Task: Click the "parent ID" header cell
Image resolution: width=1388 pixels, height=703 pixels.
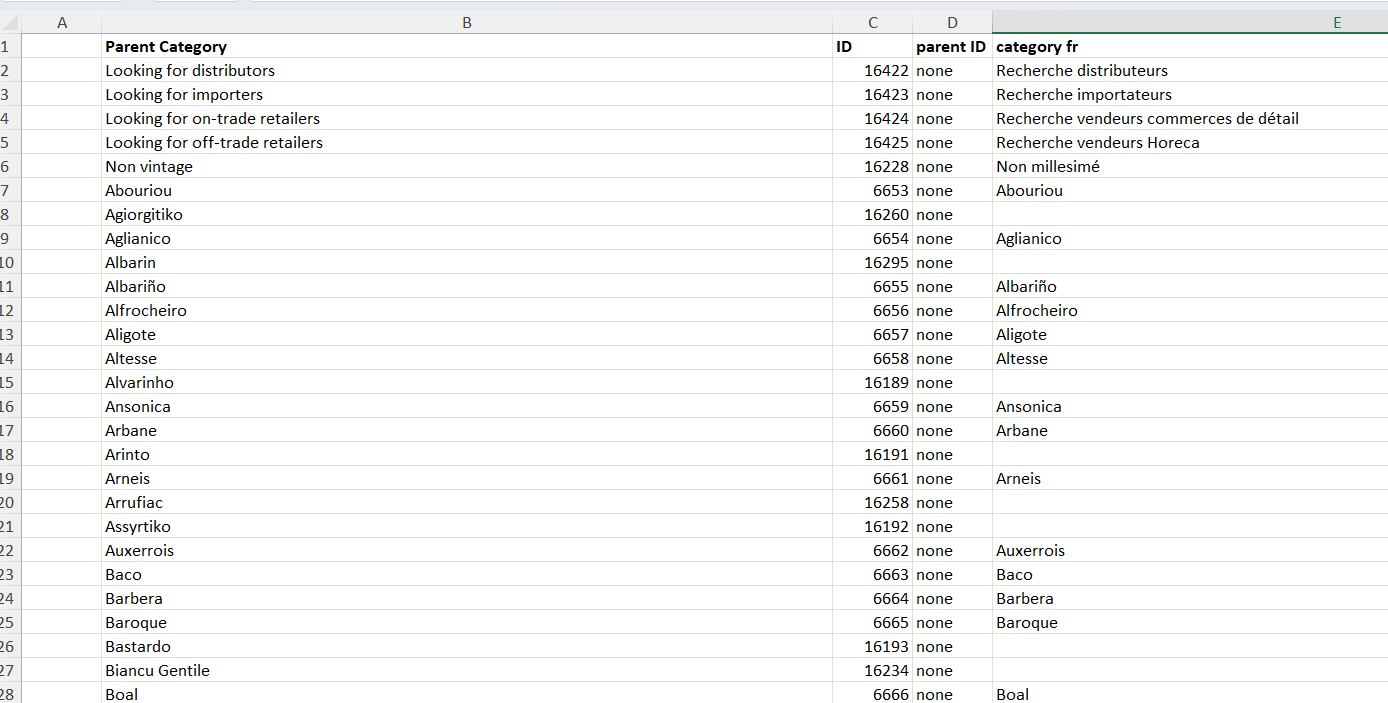Action: (950, 46)
